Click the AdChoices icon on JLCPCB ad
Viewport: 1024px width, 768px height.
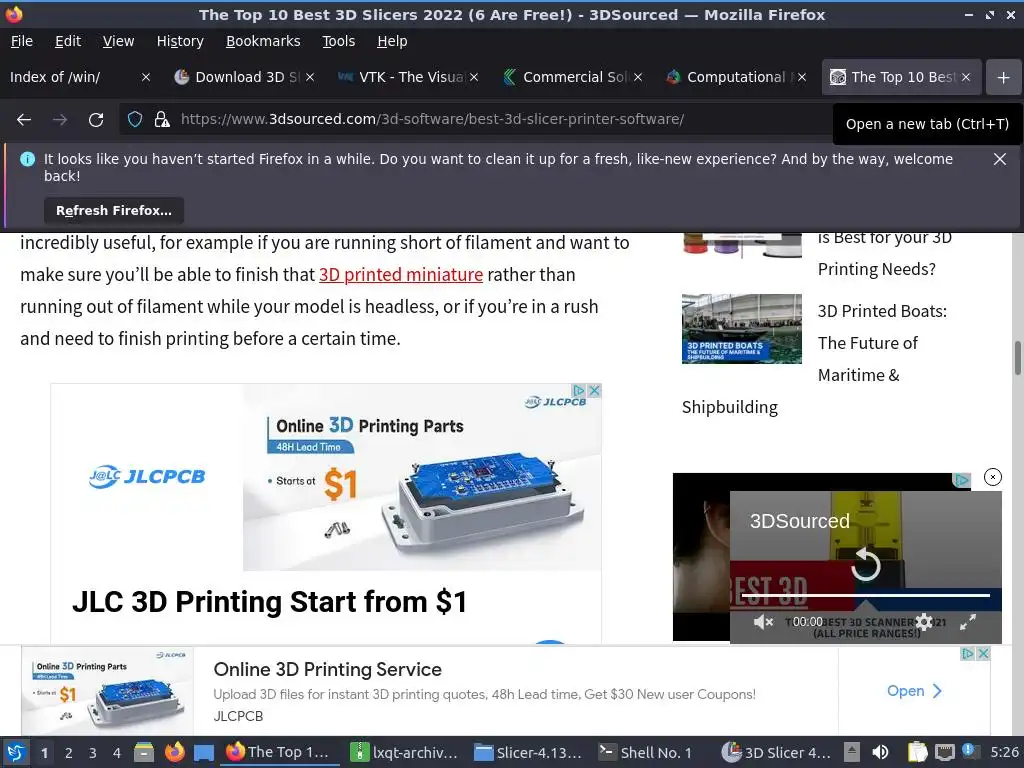tap(578, 391)
